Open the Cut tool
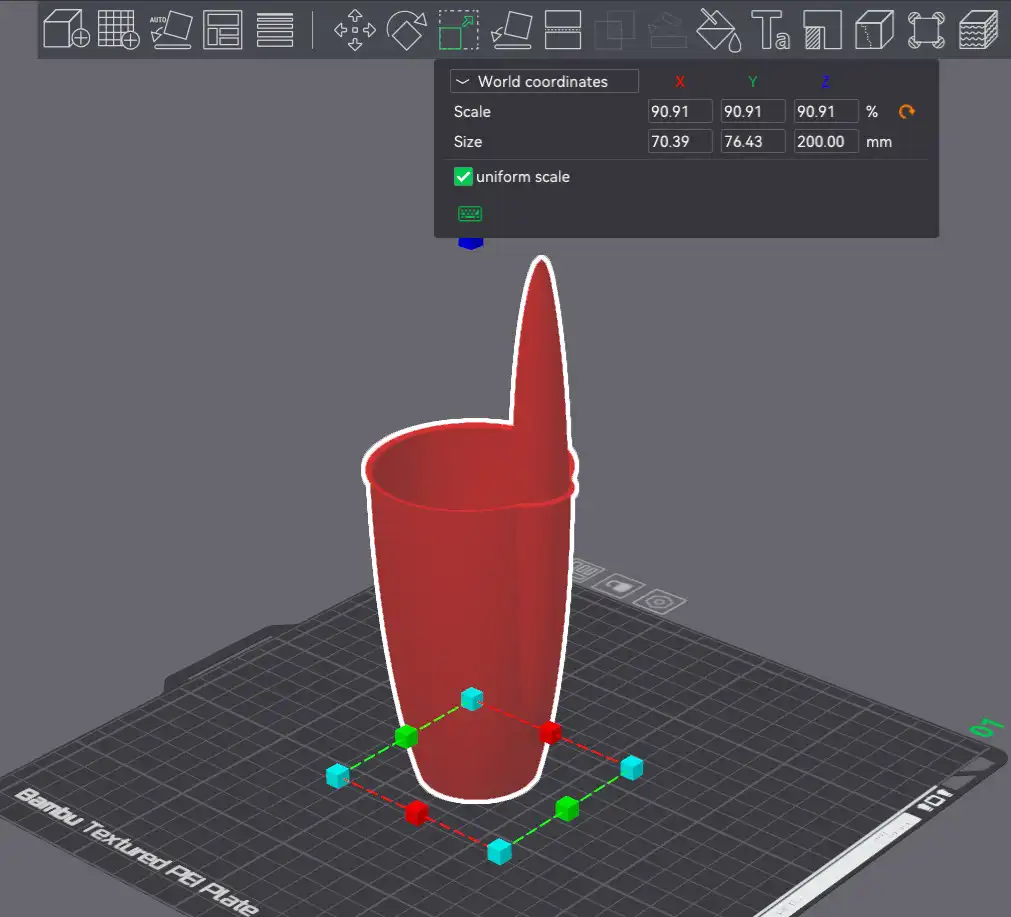This screenshot has width=1011, height=917. tap(562, 29)
